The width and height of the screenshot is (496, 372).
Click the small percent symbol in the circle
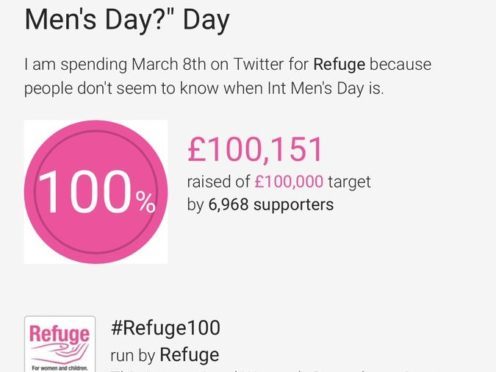[x=145, y=202]
